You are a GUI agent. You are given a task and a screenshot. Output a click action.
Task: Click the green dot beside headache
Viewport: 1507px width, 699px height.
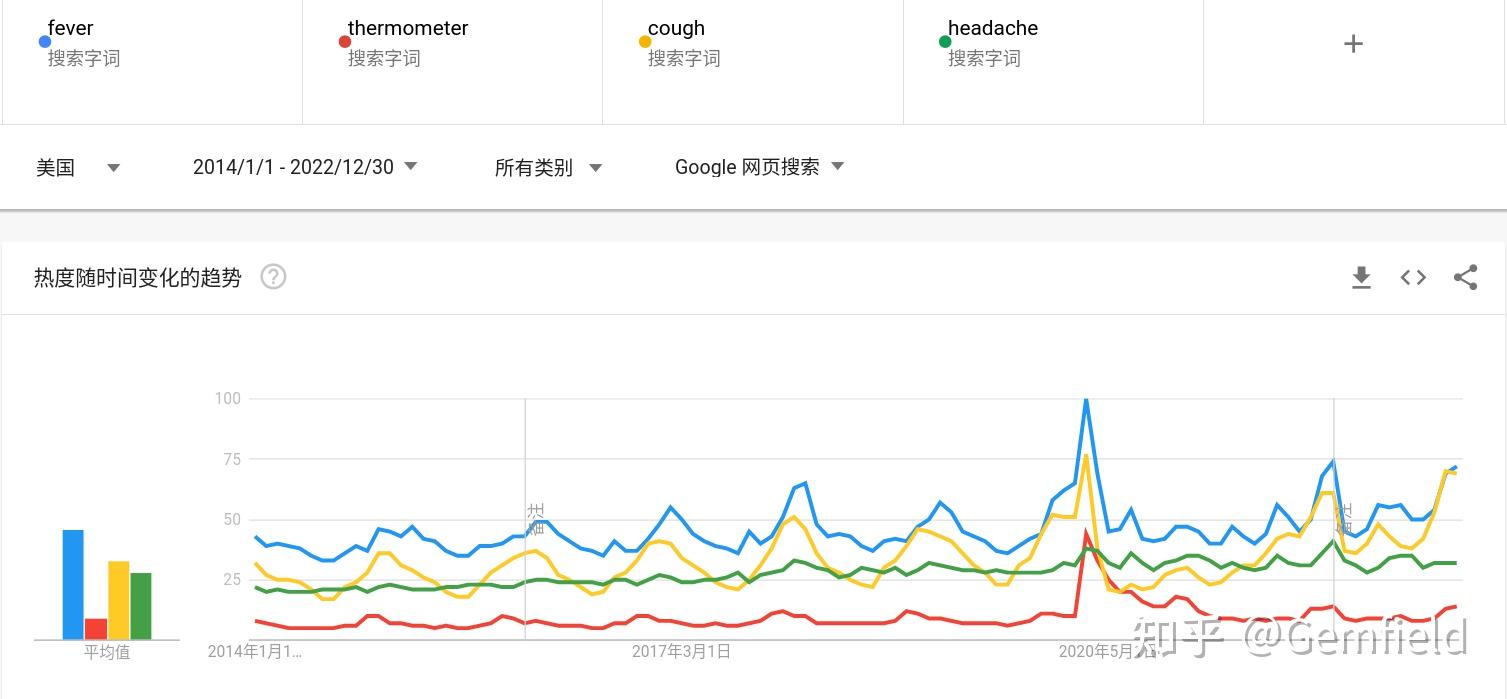click(x=944, y=42)
